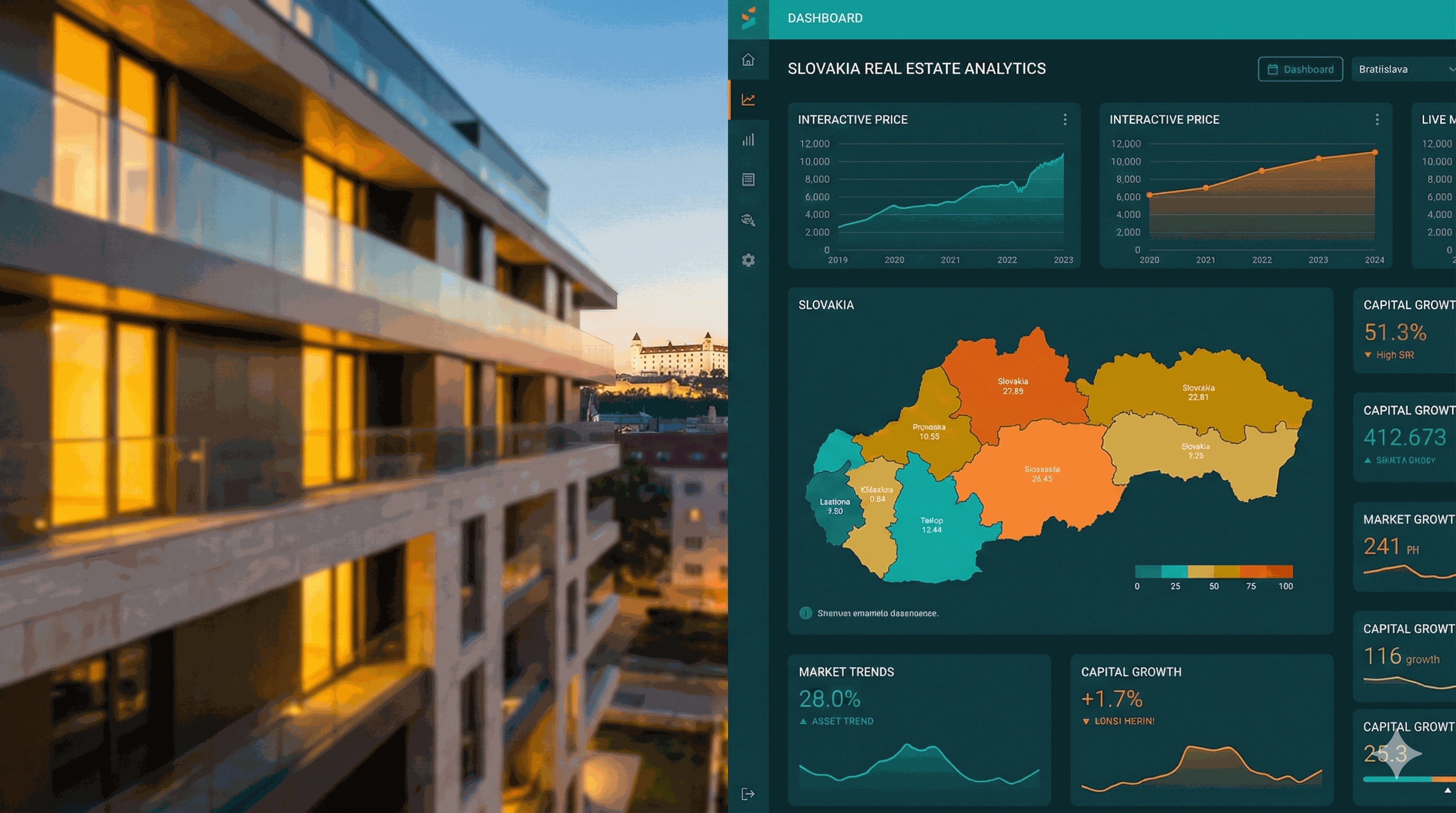Click the Dashboard calendar button

coord(1300,69)
